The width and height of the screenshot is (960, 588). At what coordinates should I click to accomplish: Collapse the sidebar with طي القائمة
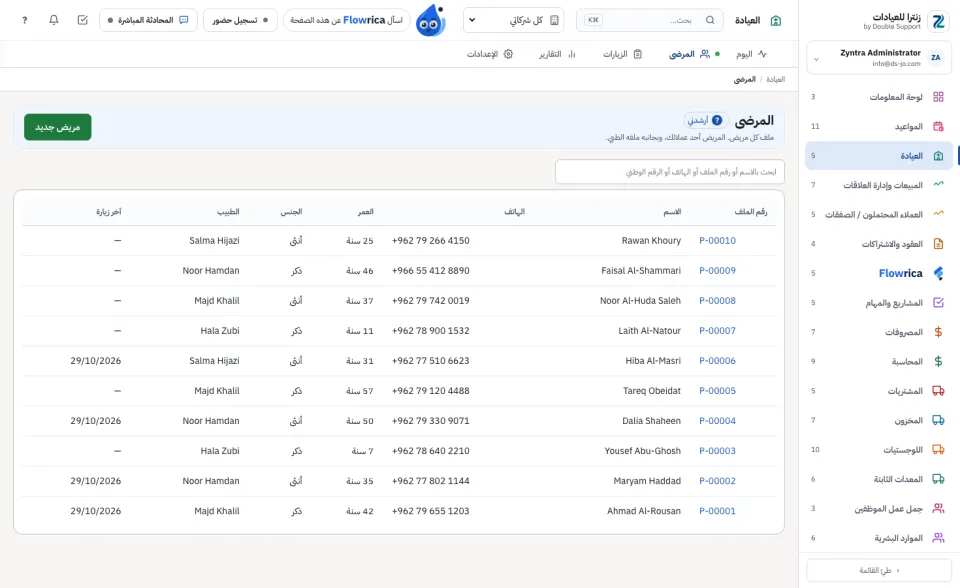(879, 570)
